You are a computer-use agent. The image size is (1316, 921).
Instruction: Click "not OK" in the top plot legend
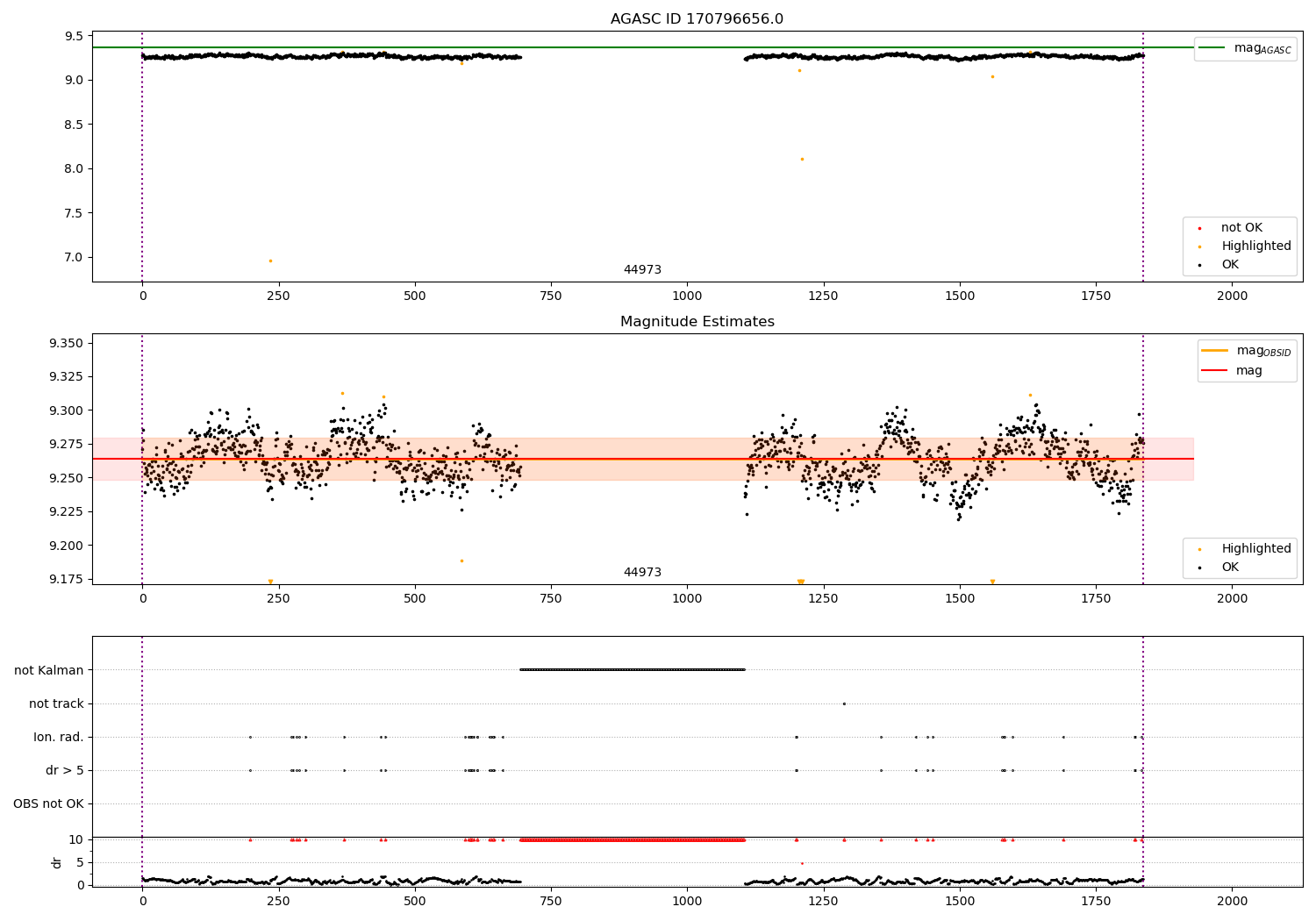[1241, 228]
